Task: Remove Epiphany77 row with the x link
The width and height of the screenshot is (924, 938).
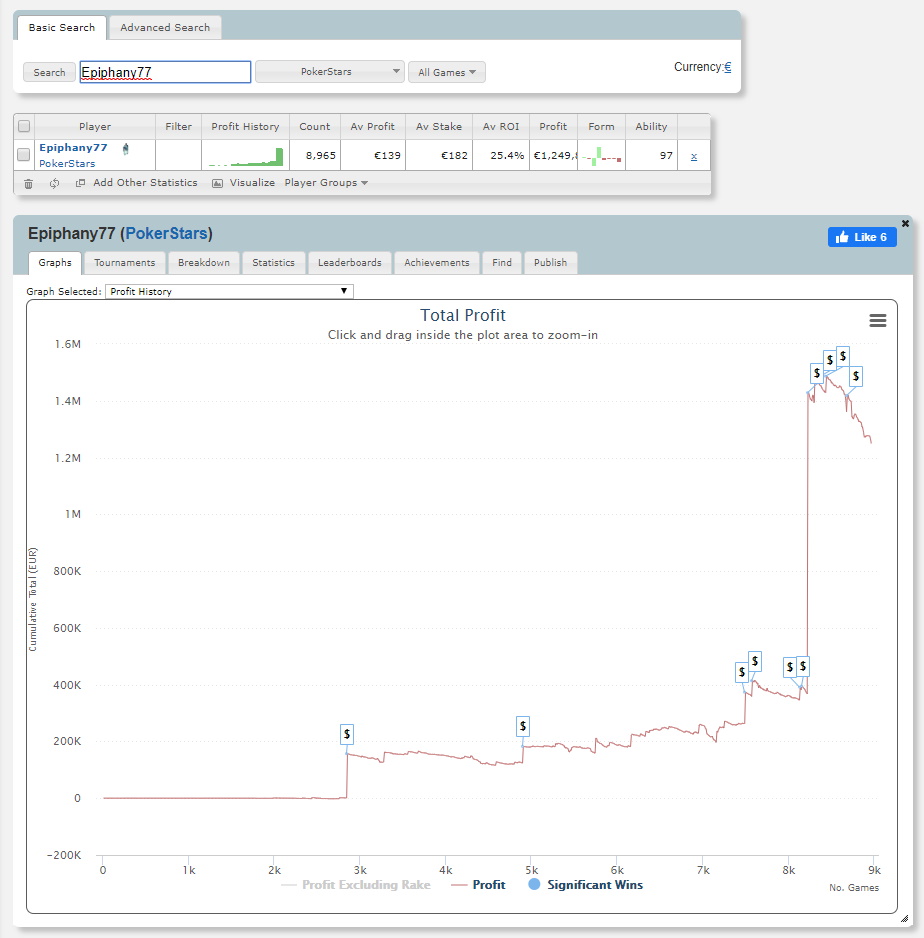Action: tap(694, 156)
